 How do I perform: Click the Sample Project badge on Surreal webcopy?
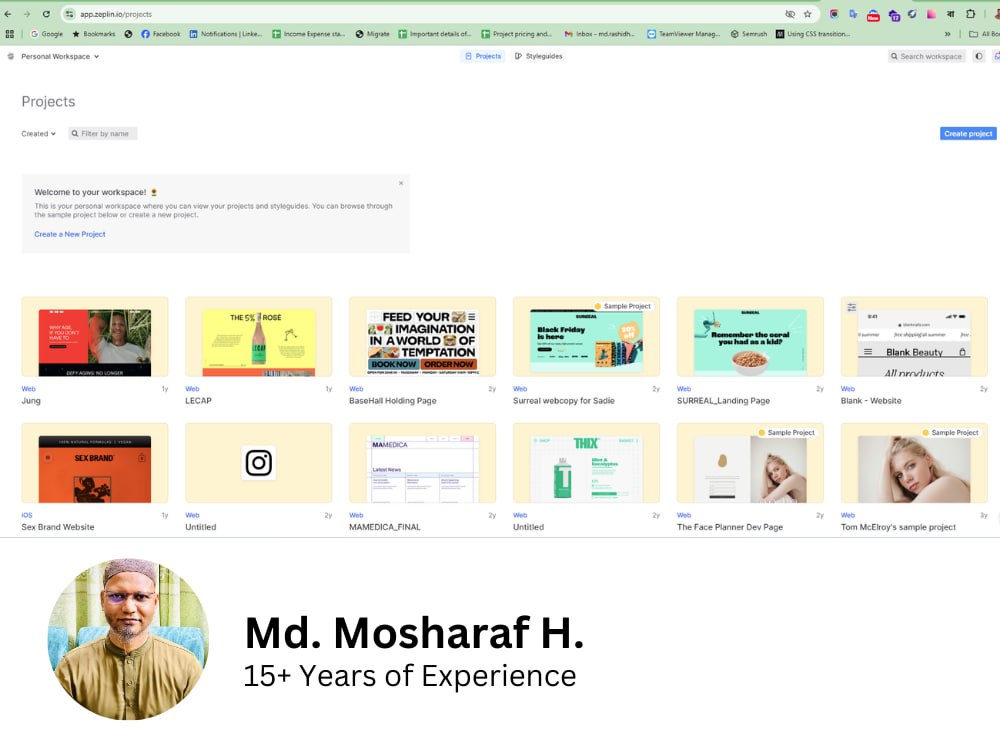[622, 306]
